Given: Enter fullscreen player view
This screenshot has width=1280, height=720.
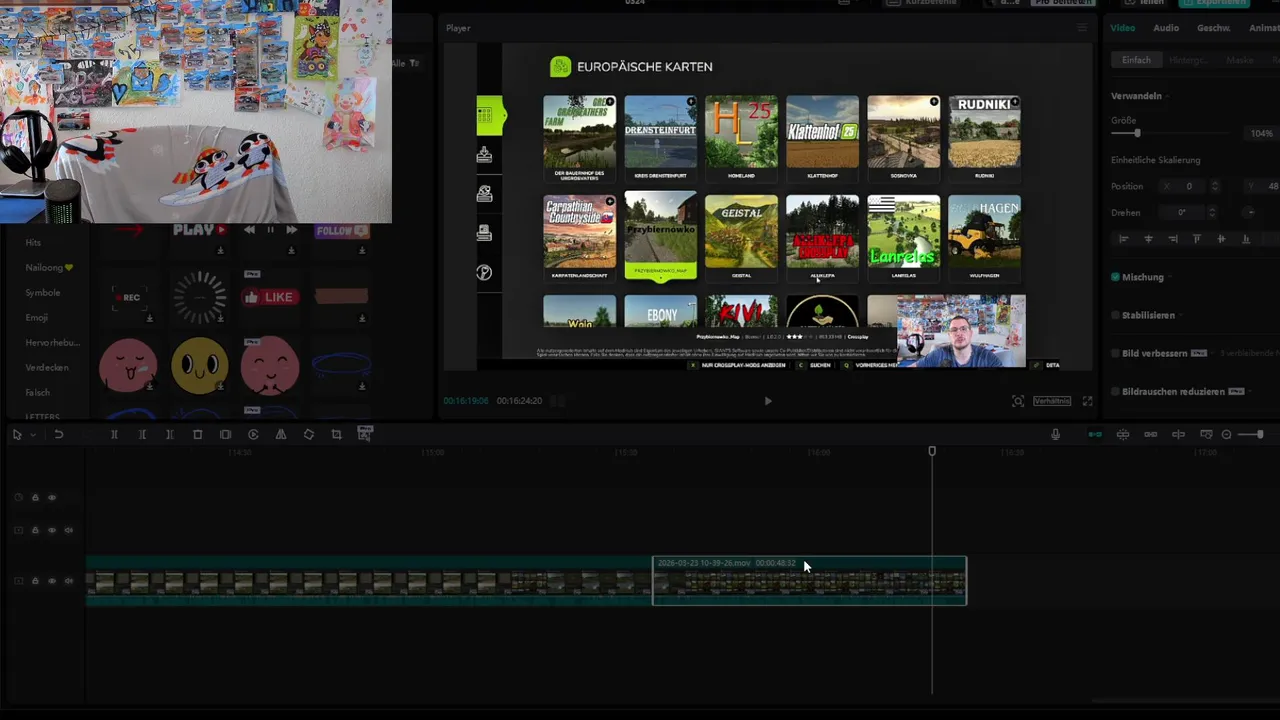Looking at the screenshot, I should 1088,401.
